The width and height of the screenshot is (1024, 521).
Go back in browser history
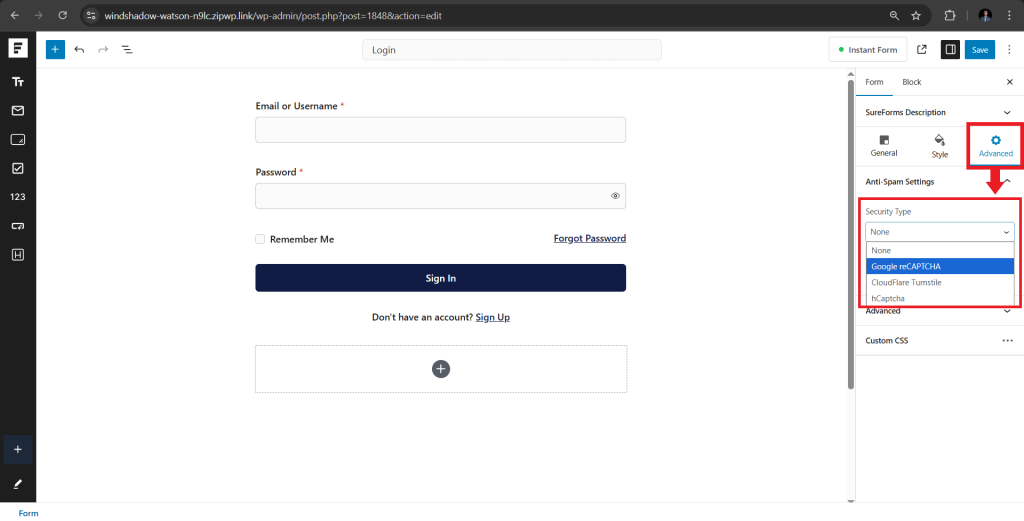coord(15,15)
